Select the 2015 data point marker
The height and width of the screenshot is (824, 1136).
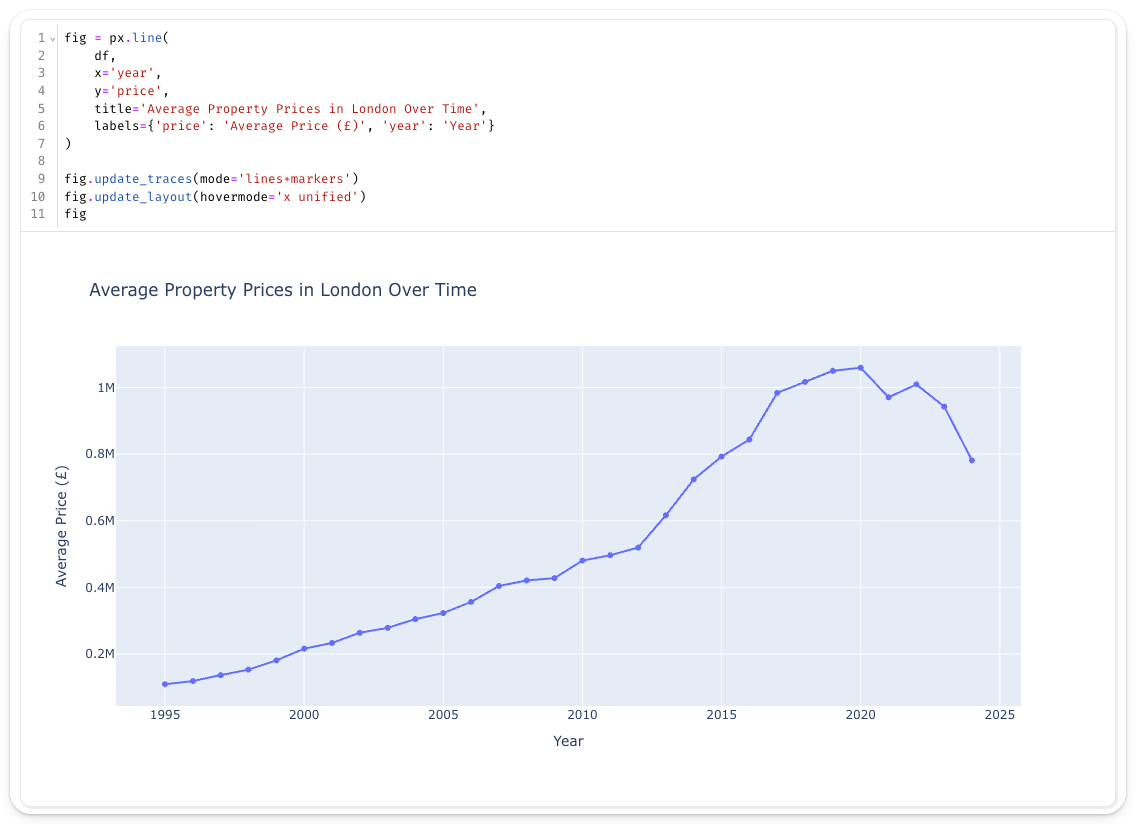(721, 457)
